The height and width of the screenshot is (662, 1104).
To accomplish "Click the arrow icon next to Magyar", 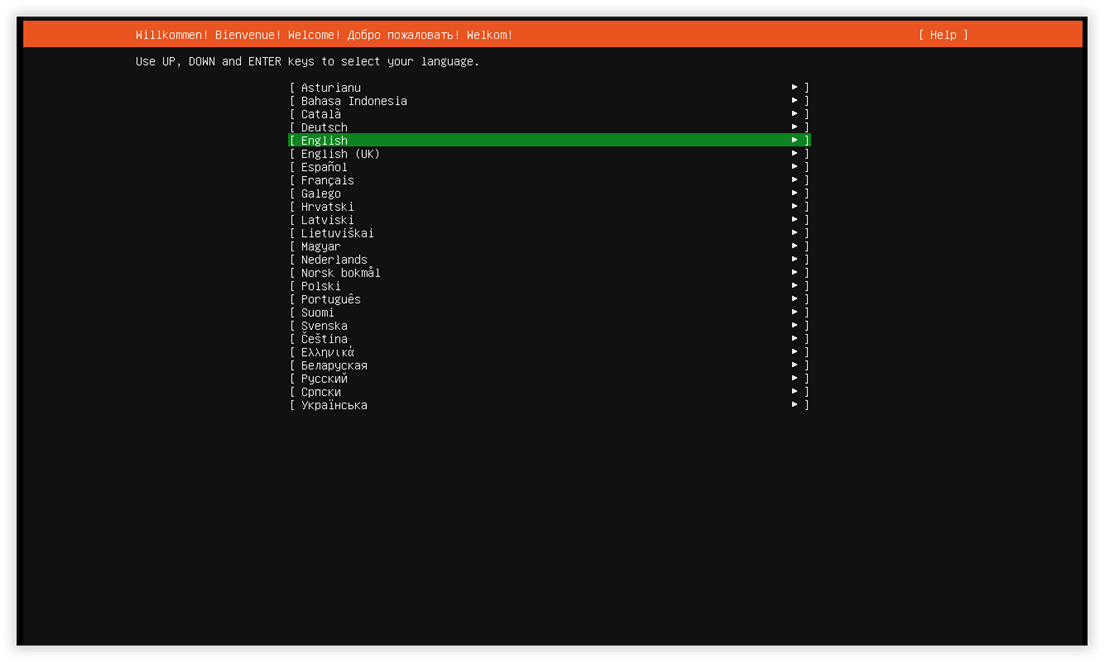I will coord(794,246).
